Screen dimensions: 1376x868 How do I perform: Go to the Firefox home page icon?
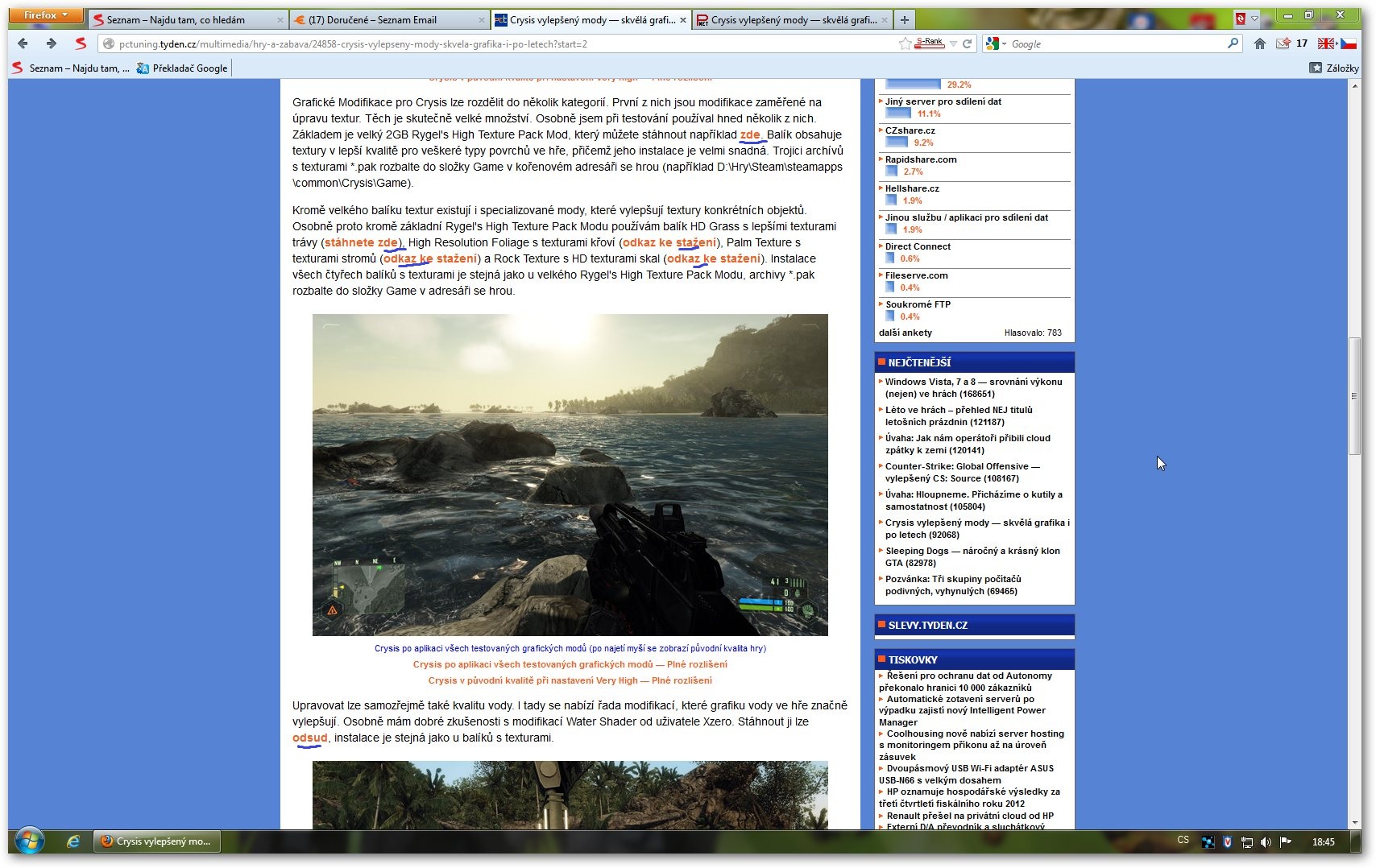pyautogui.click(x=1260, y=43)
